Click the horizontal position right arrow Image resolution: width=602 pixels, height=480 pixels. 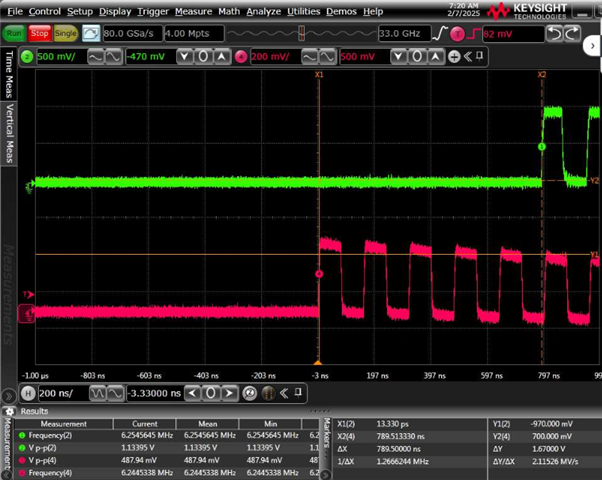229,393
